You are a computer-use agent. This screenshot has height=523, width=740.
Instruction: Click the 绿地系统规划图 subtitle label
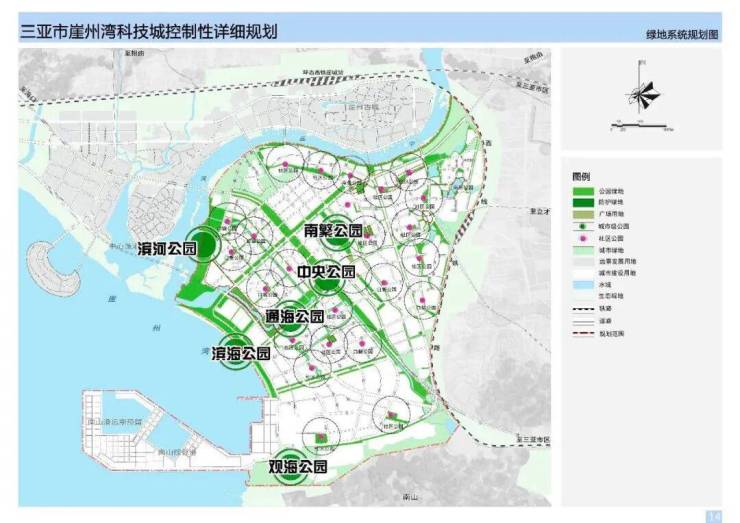coord(682,35)
